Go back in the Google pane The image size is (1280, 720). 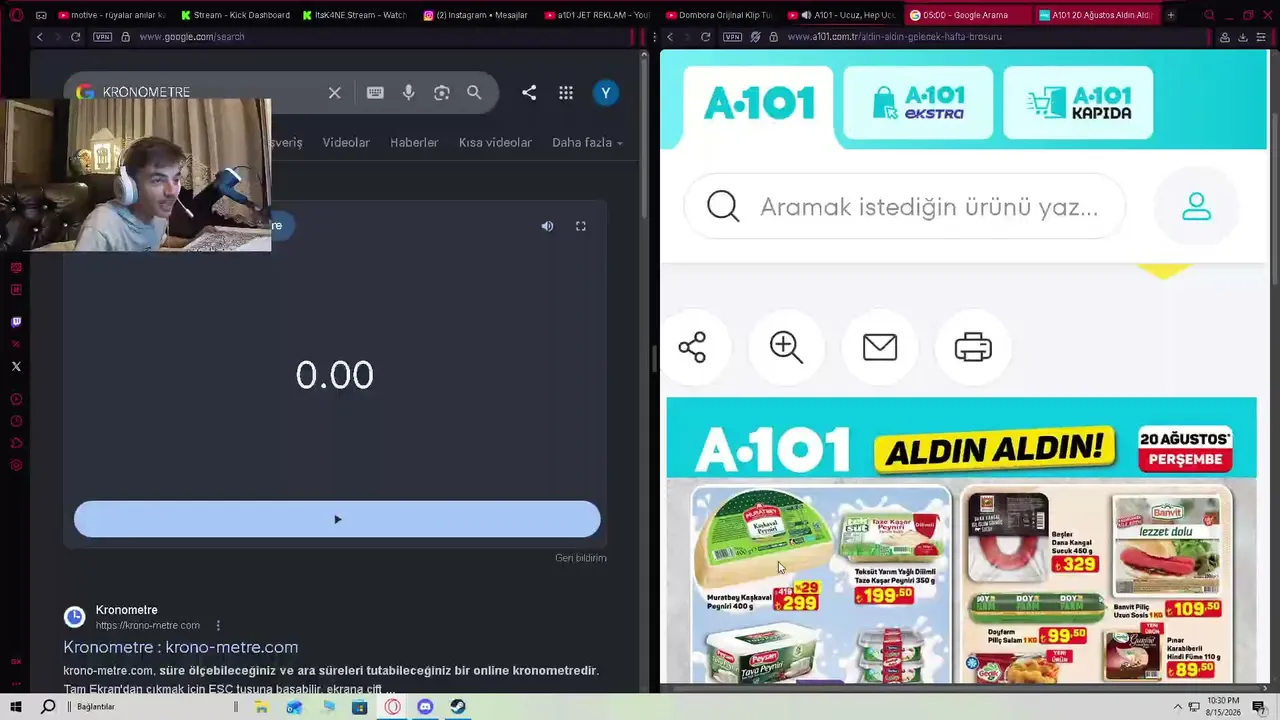40,37
